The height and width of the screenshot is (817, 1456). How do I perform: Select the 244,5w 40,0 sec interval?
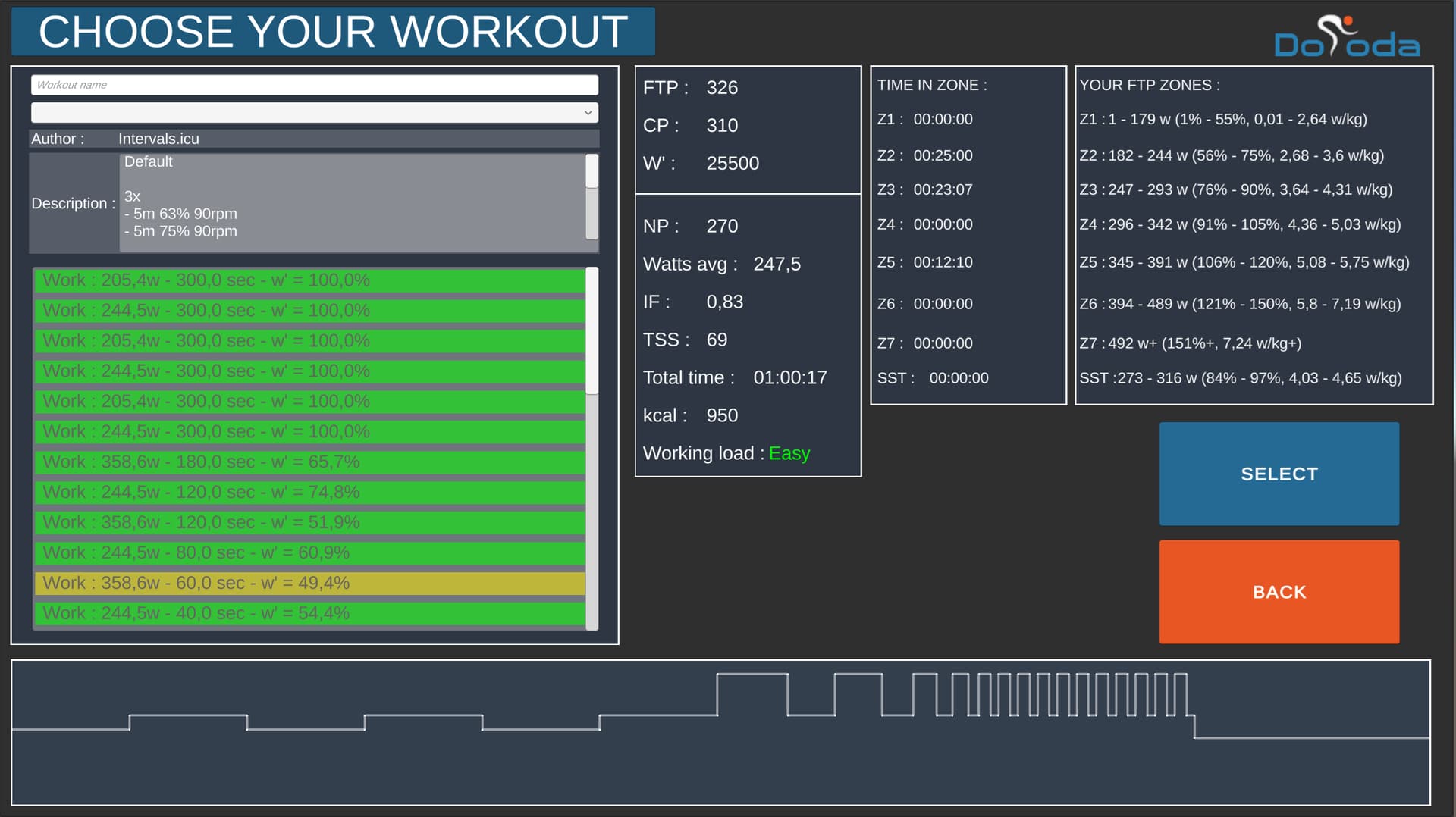309,613
